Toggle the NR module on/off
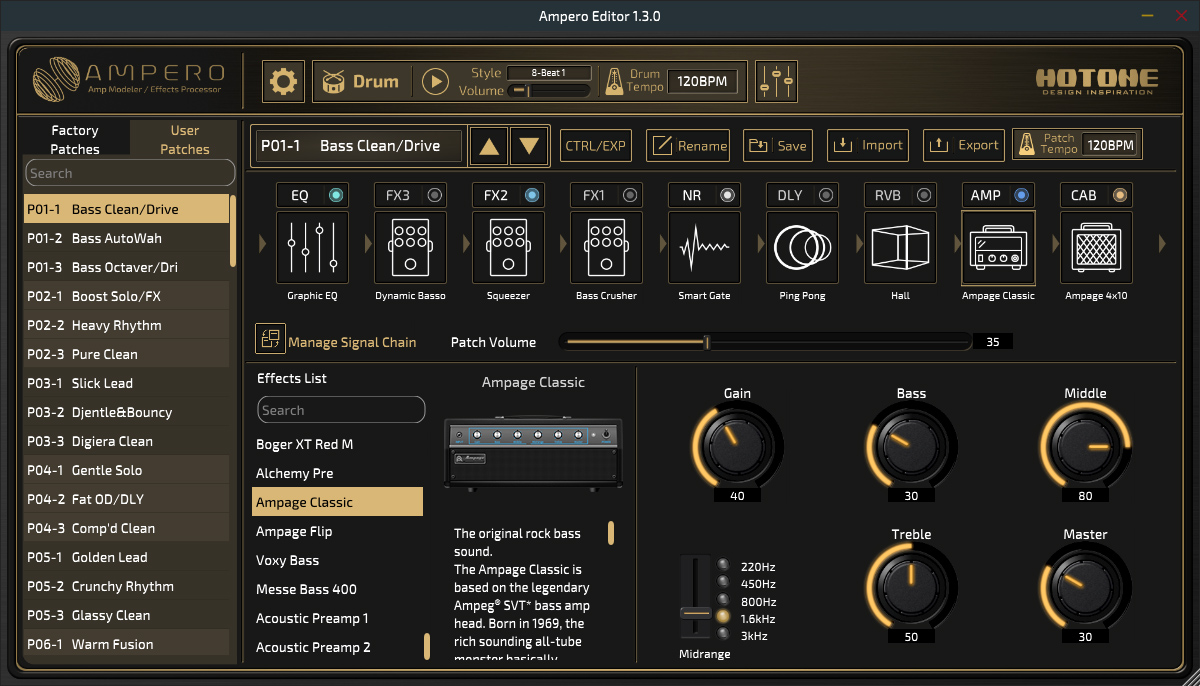This screenshot has width=1200, height=686. (728, 195)
